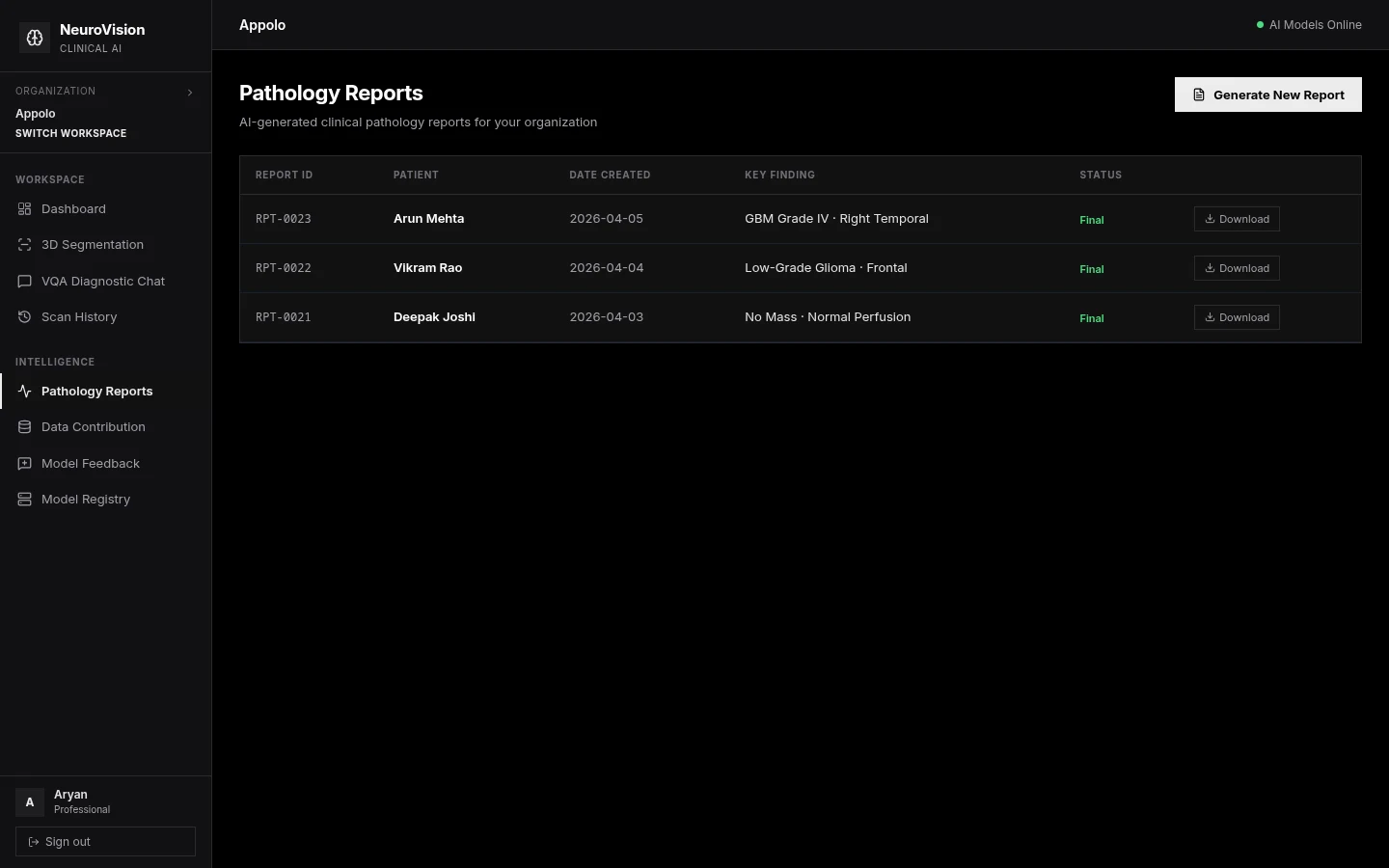Select patient Vikram Rao

pos(427,268)
